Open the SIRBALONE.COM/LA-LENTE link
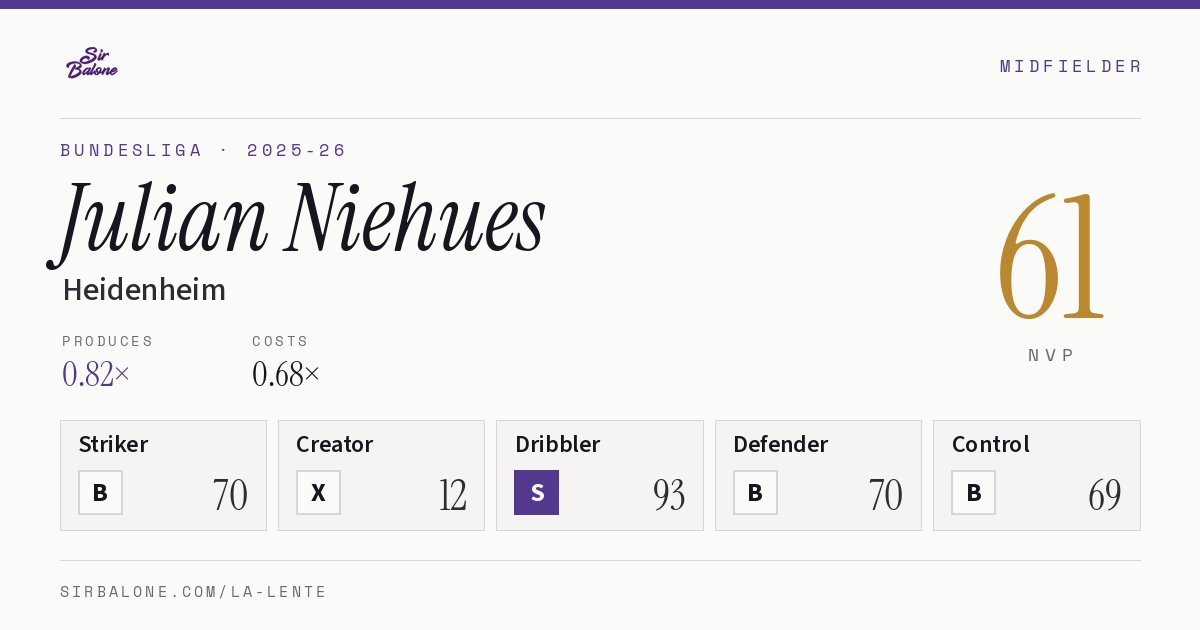Viewport: 1200px width, 630px height. 194,592
